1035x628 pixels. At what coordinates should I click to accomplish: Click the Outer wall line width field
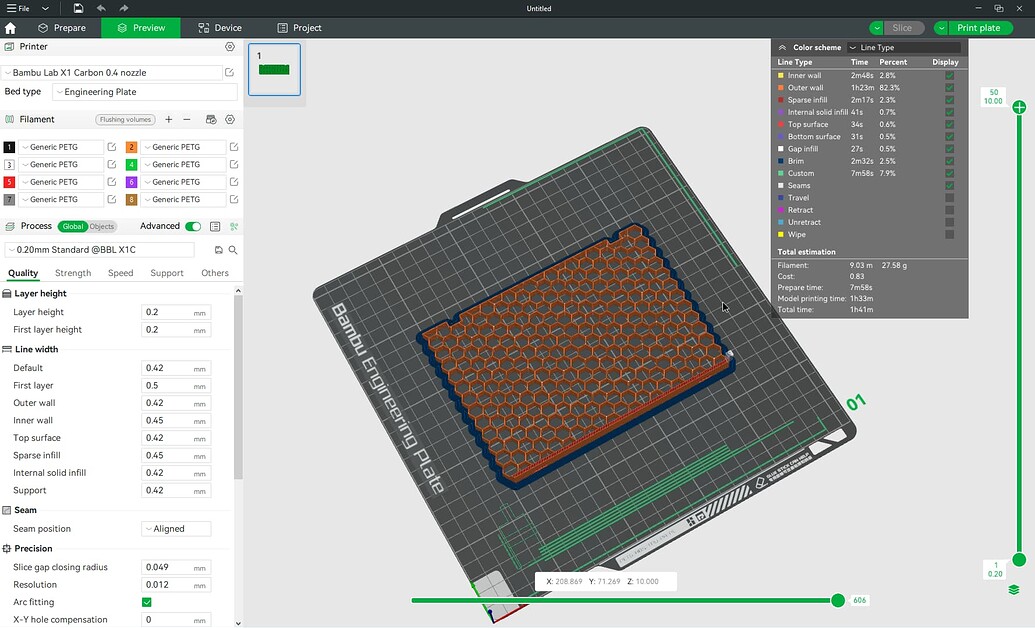click(176, 403)
